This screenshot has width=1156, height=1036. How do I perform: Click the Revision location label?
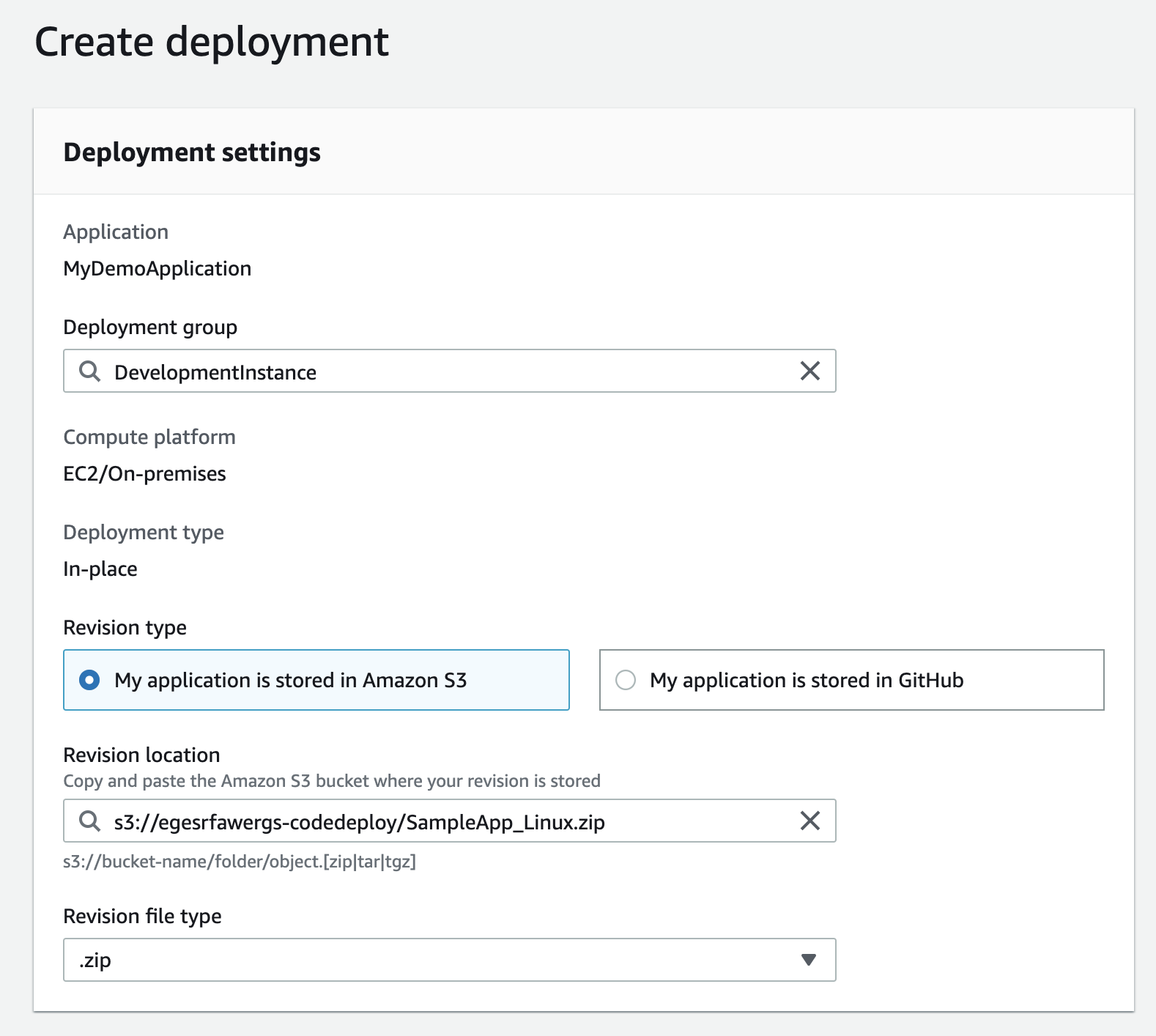[x=142, y=755]
